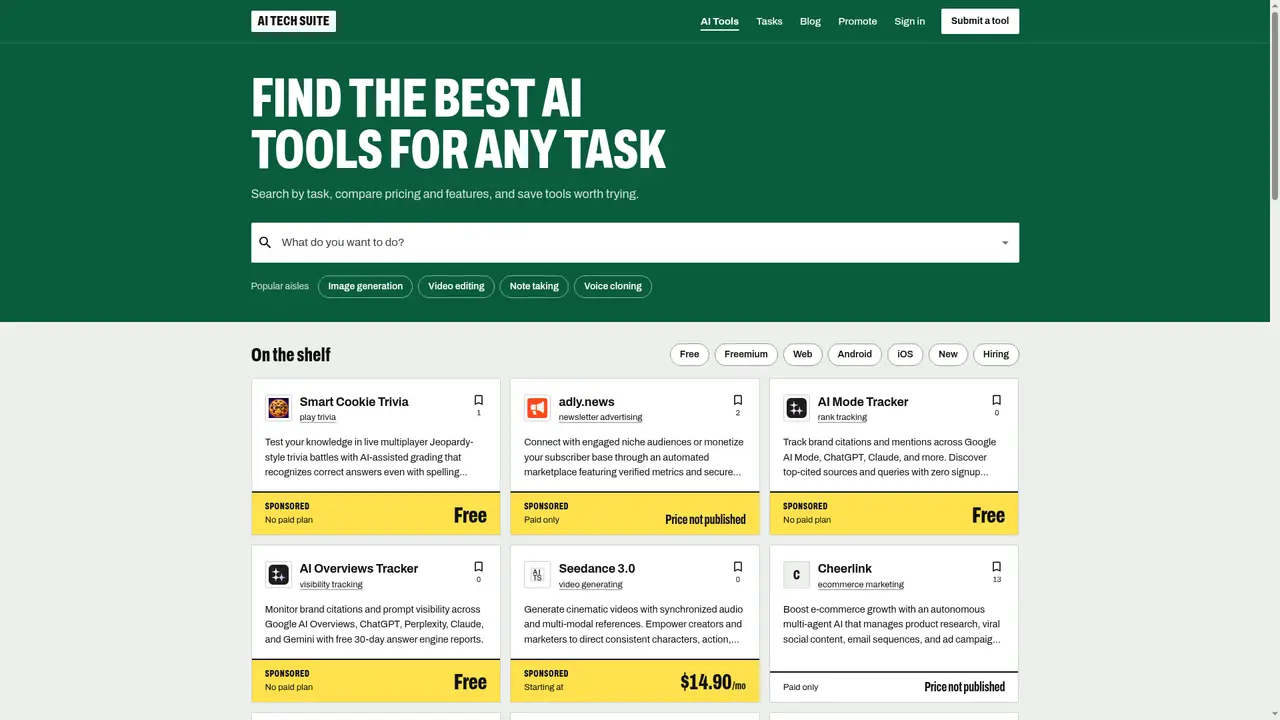Click the AI Mode Tracker logo icon

coord(796,408)
